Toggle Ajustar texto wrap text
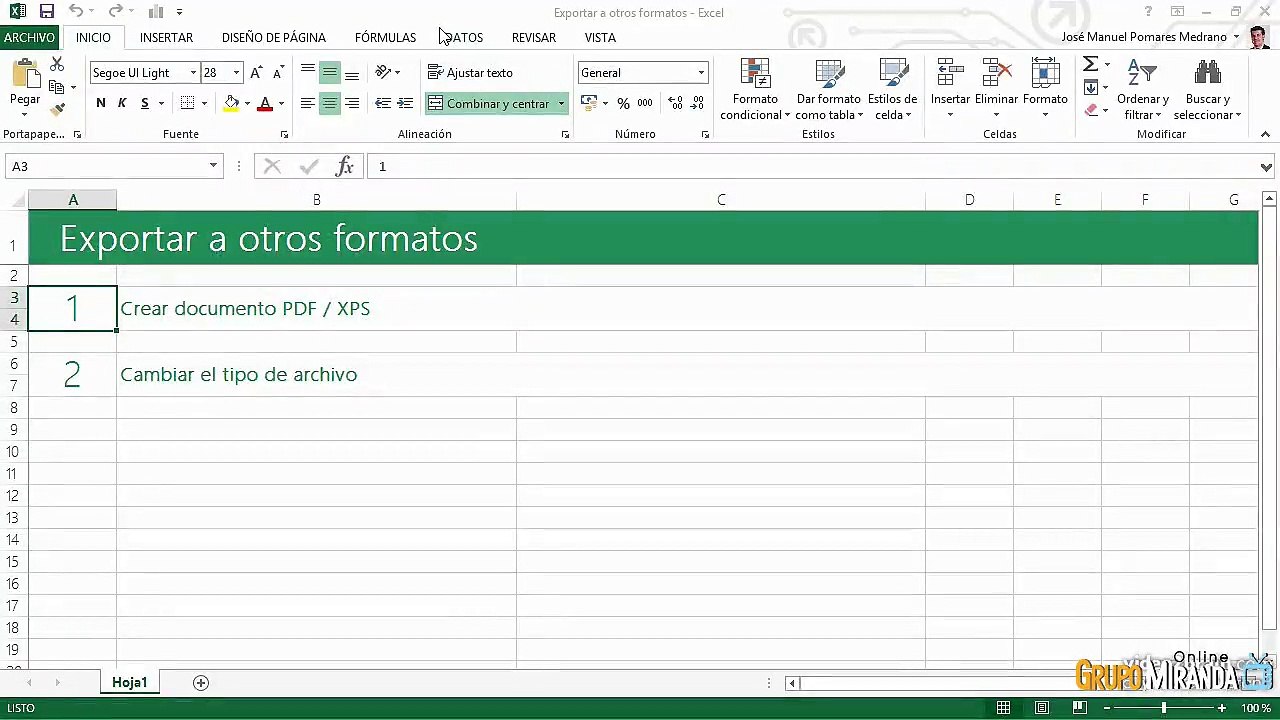1280x720 pixels. coord(470,72)
